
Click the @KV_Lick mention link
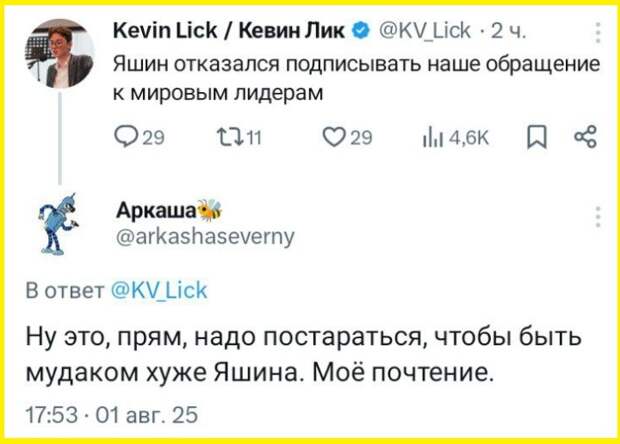(156, 291)
